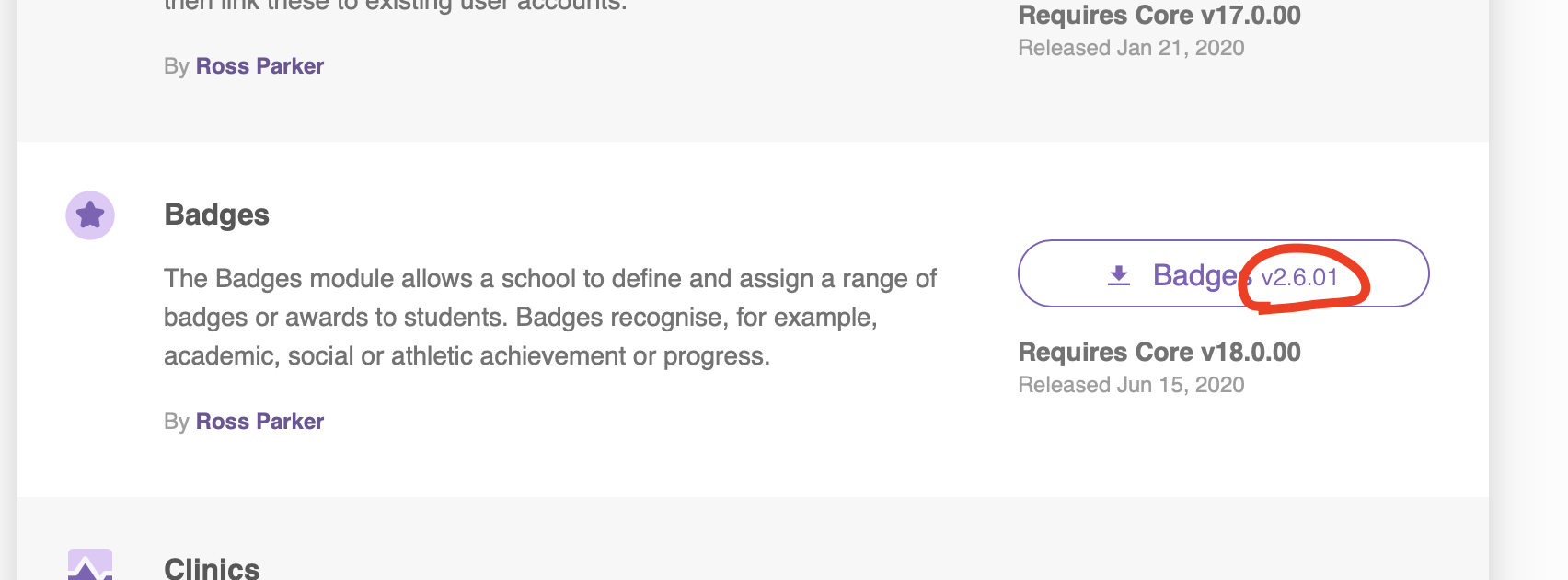Select the Badges module heading
Image resolution: width=1568 pixels, height=580 pixels.
(216, 215)
